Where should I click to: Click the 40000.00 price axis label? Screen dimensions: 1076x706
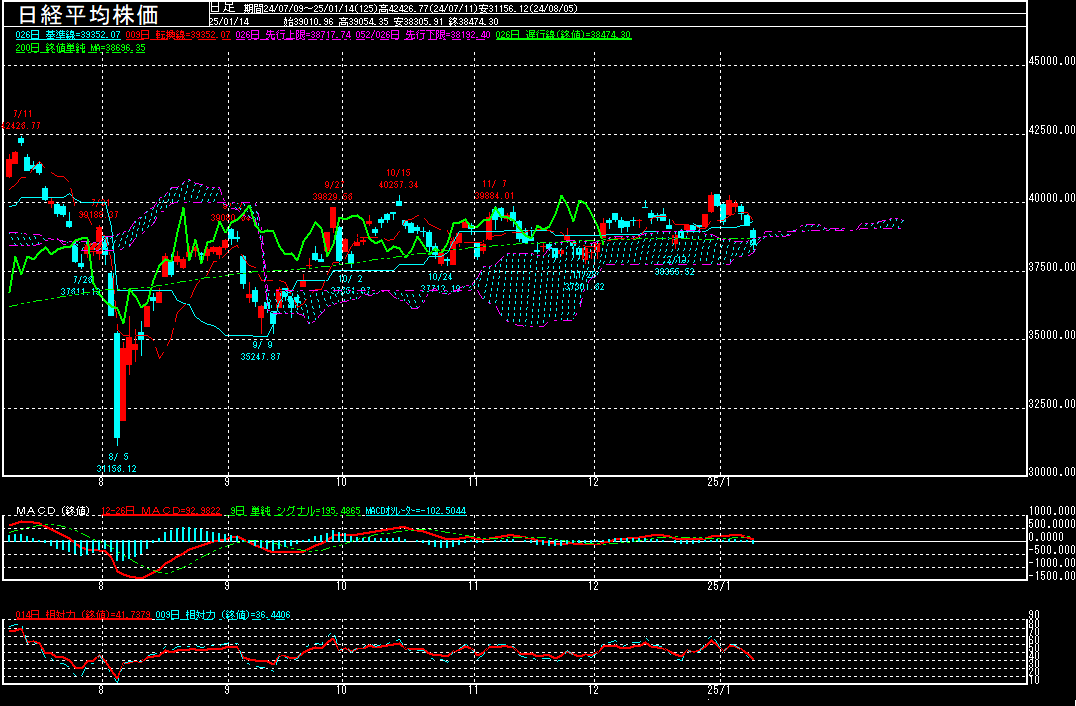click(1052, 198)
